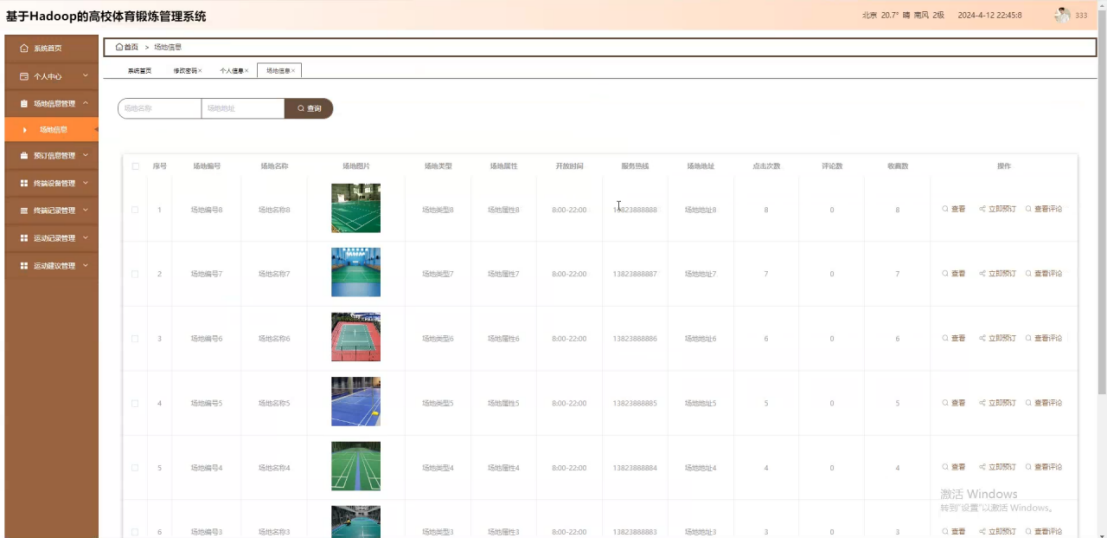Viewport: 1108px width, 538px height.
Task: Open 系统首页 in the sidebar menu
Action: pyautogui.click(x=52, y=49)
